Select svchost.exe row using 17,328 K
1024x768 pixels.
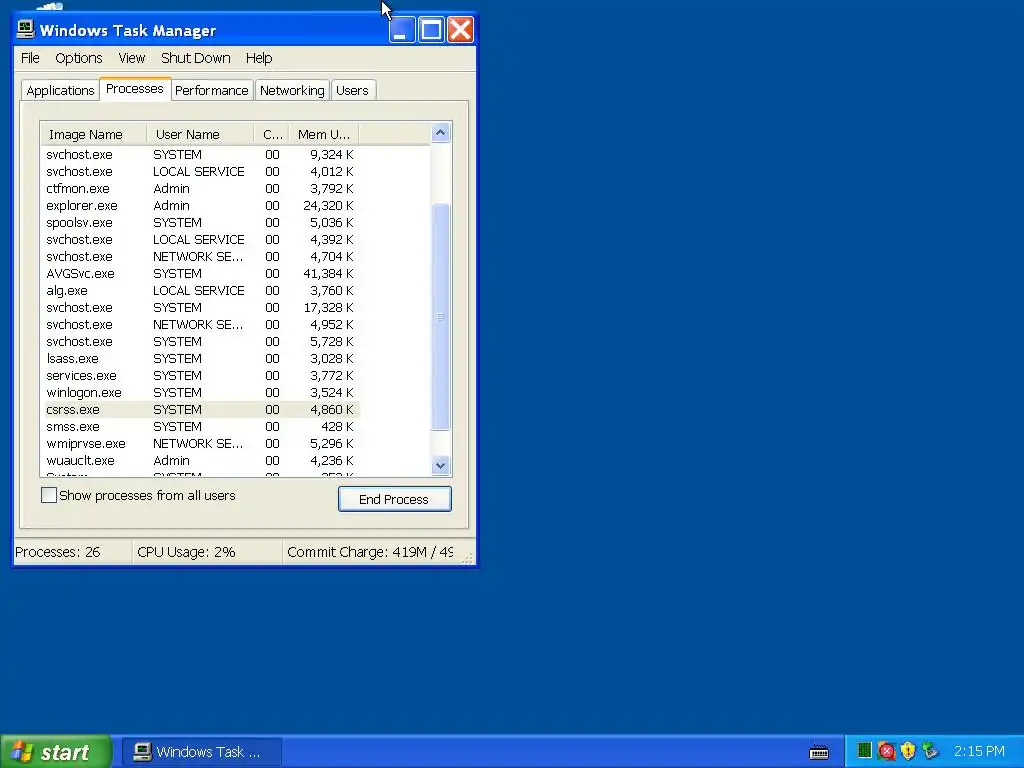(200, 308)
